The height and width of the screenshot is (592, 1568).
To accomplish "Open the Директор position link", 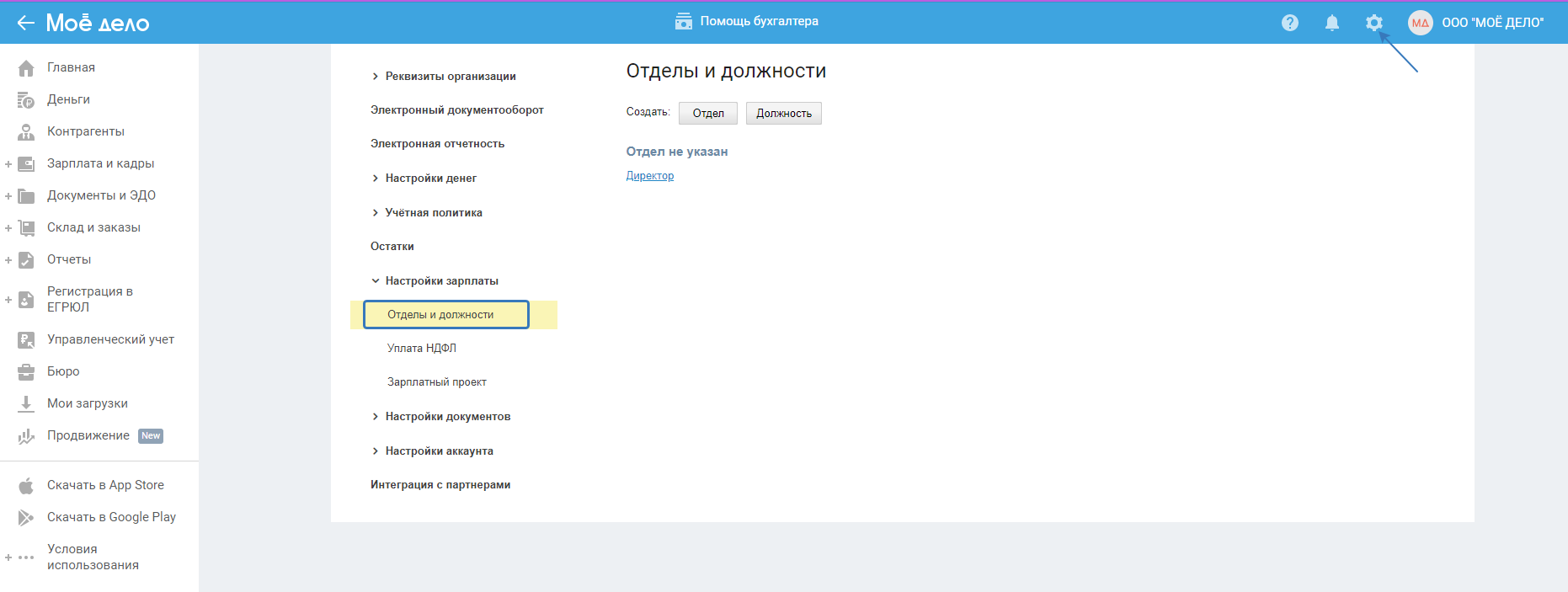I will [649, 176].
